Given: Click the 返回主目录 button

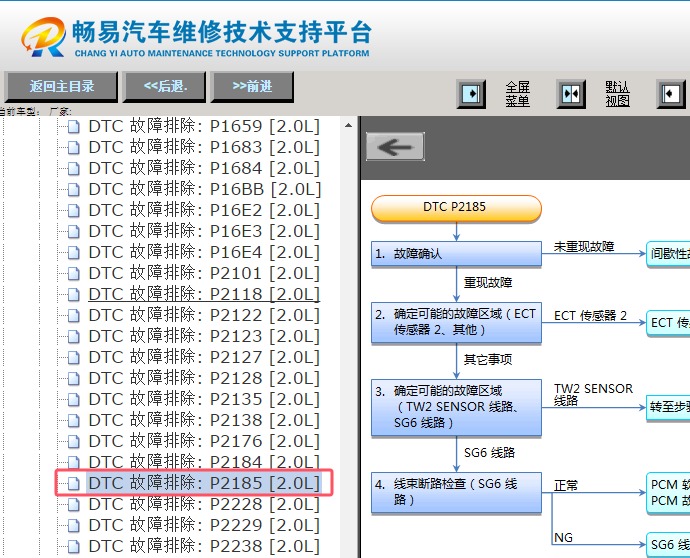Looking at the screenshot, I should point(61,87).
